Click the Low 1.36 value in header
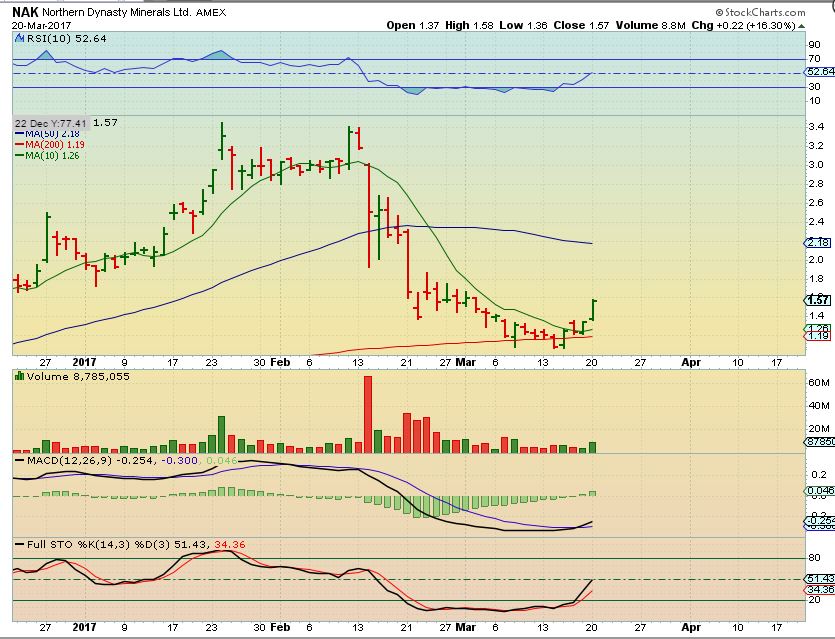This screenshot has height=639, width=835. coord(523,25)
